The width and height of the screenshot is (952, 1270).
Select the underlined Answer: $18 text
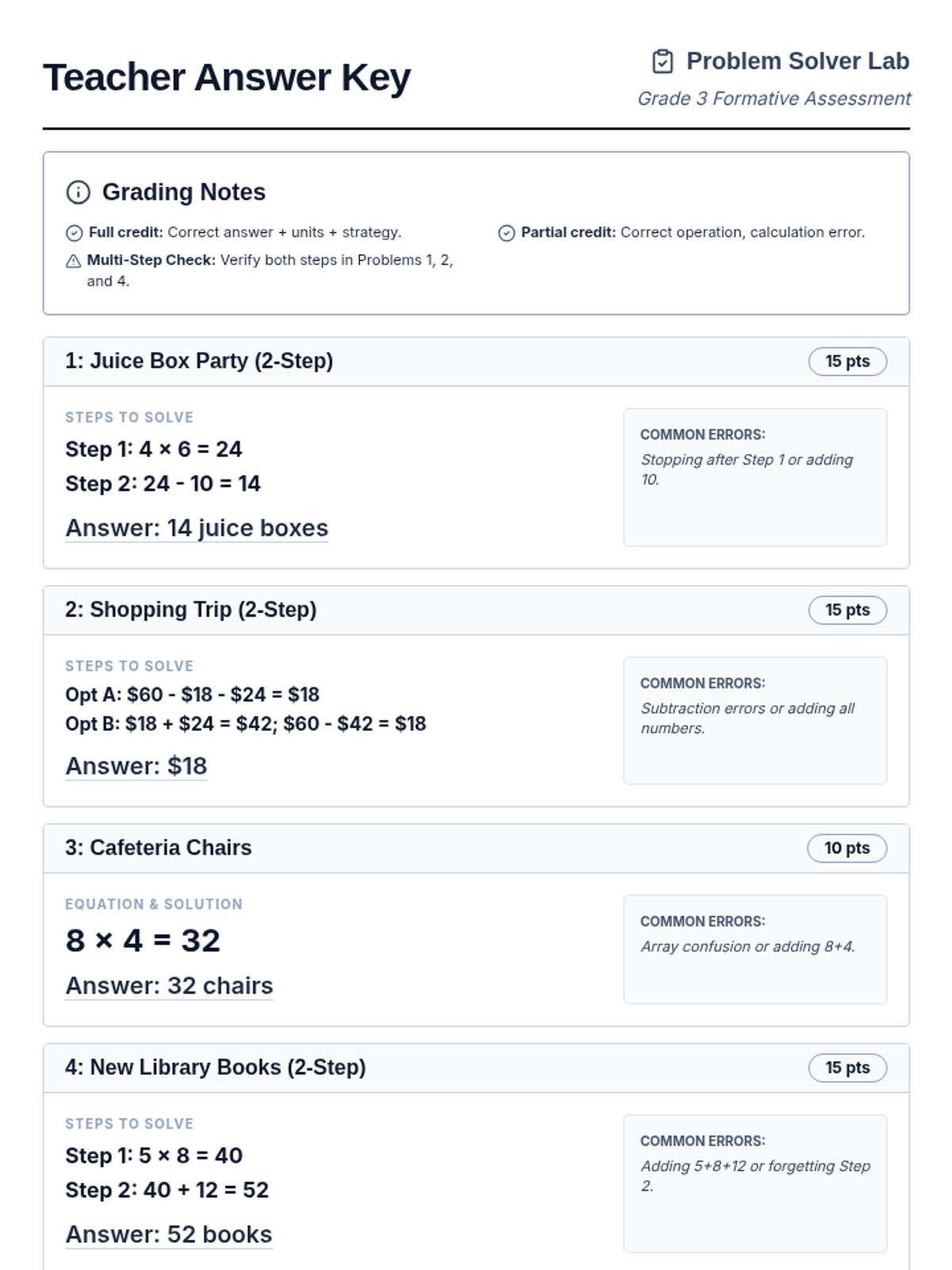tap(136, 766)
